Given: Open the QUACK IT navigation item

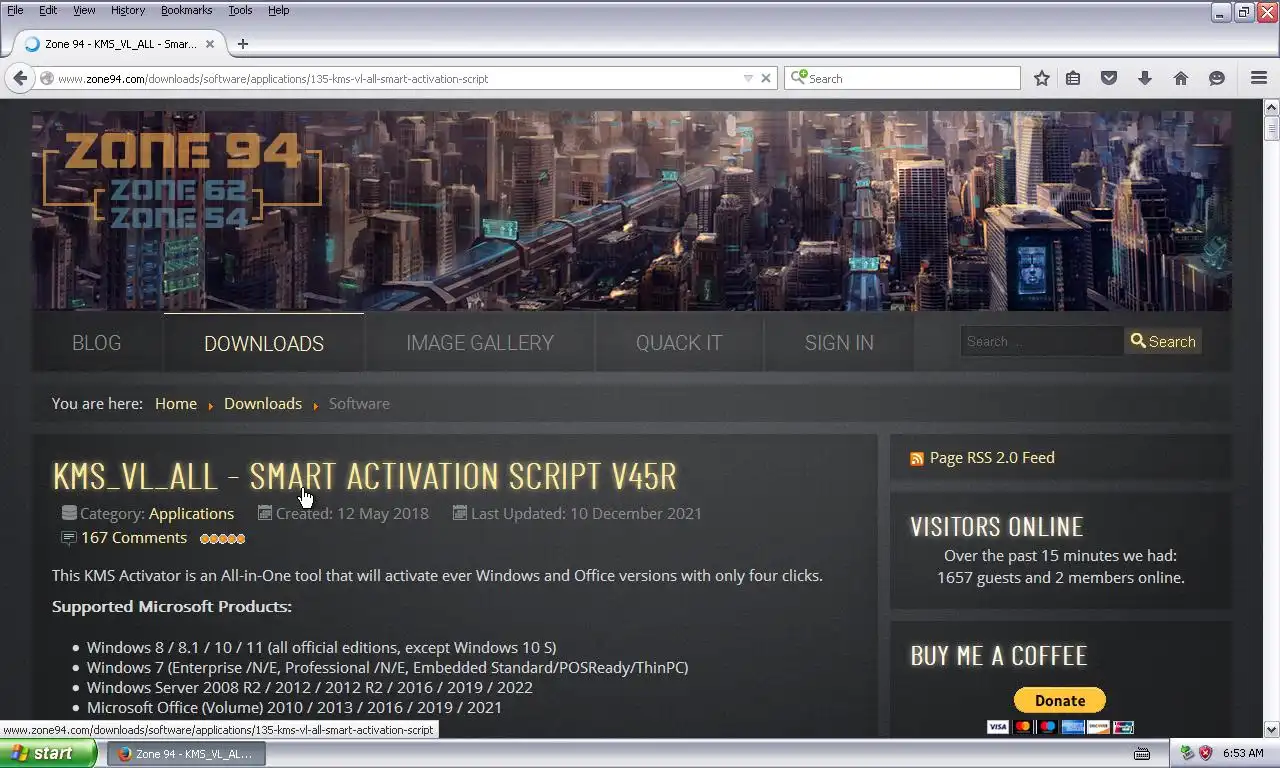Looking at the screenshot, I should point(679,343).
